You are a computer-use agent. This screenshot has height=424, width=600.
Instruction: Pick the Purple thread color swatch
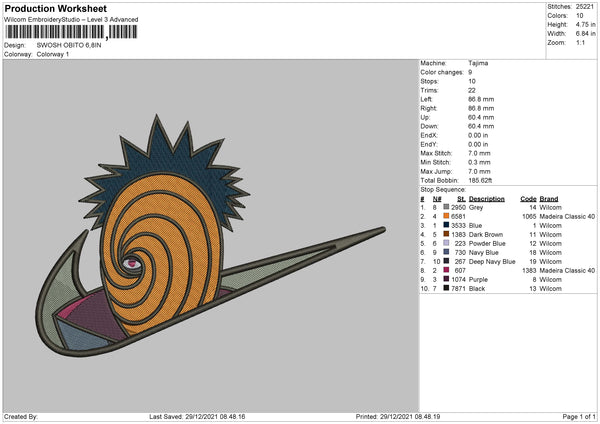coord(446,279)
